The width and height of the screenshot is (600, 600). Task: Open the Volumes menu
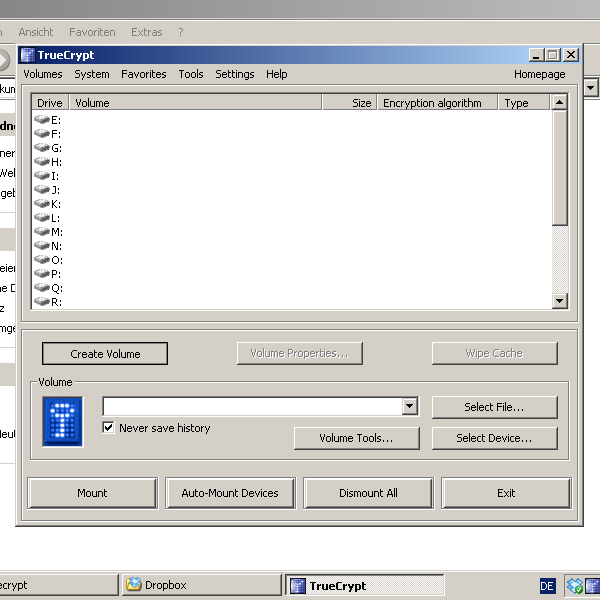tap(43, 74)
